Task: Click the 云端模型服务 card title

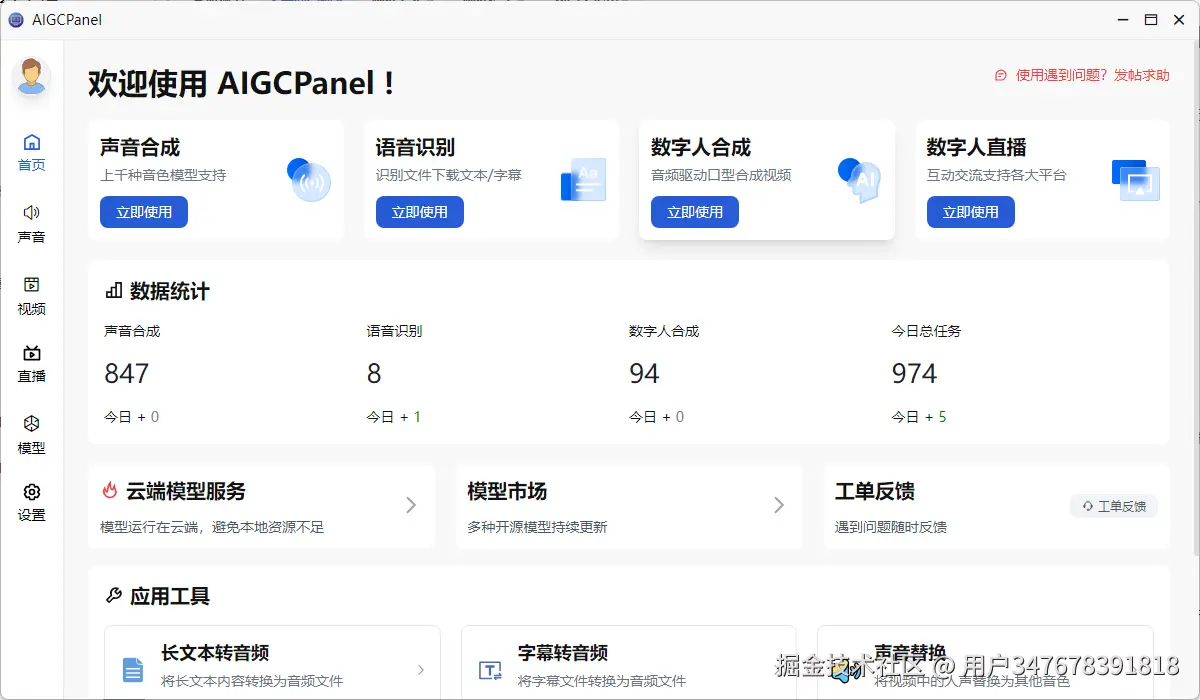Action: click(186, 491)
